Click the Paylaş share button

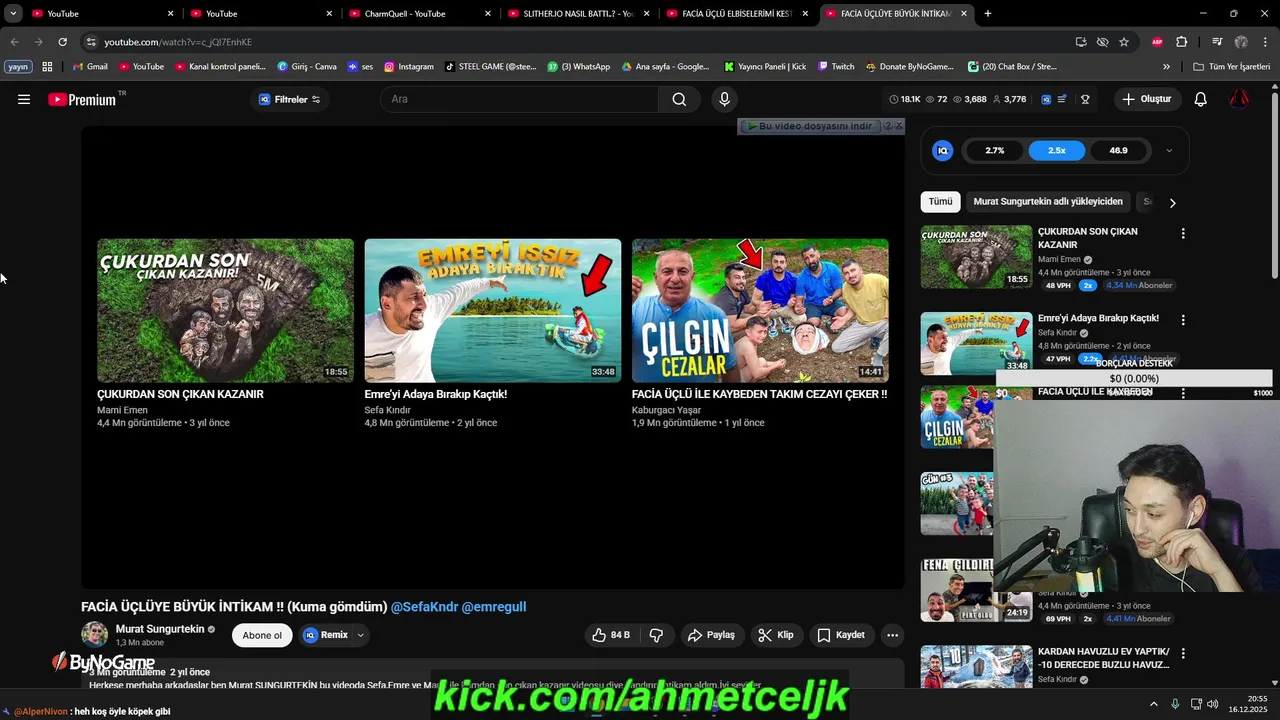pyautogui.click(x=712, y=635)
